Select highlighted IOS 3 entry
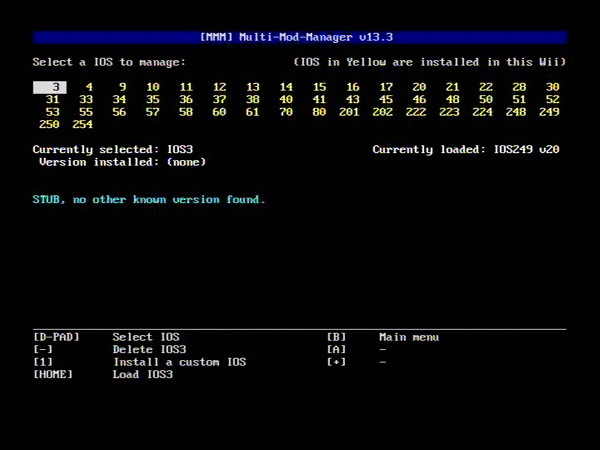The height and width of the screenshot is (450, 600). pyautogui.click(x=50, y=87)
